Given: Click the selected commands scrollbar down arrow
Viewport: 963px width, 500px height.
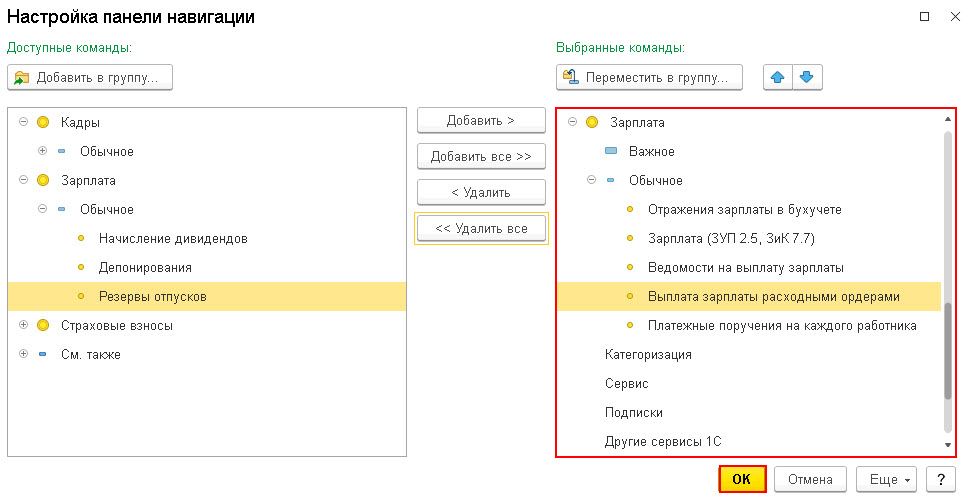Looking at the screenshot, I should (x=948, y=445).
